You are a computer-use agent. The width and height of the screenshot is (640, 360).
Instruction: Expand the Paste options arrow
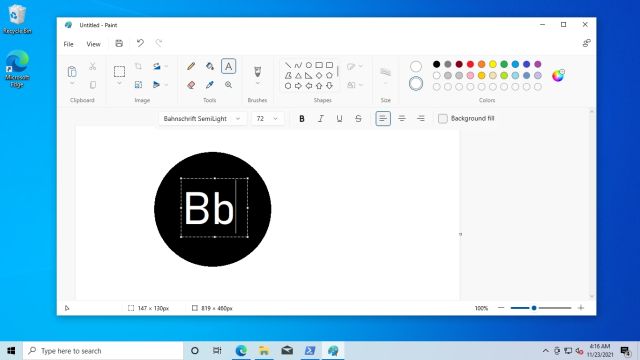point(72,84)
